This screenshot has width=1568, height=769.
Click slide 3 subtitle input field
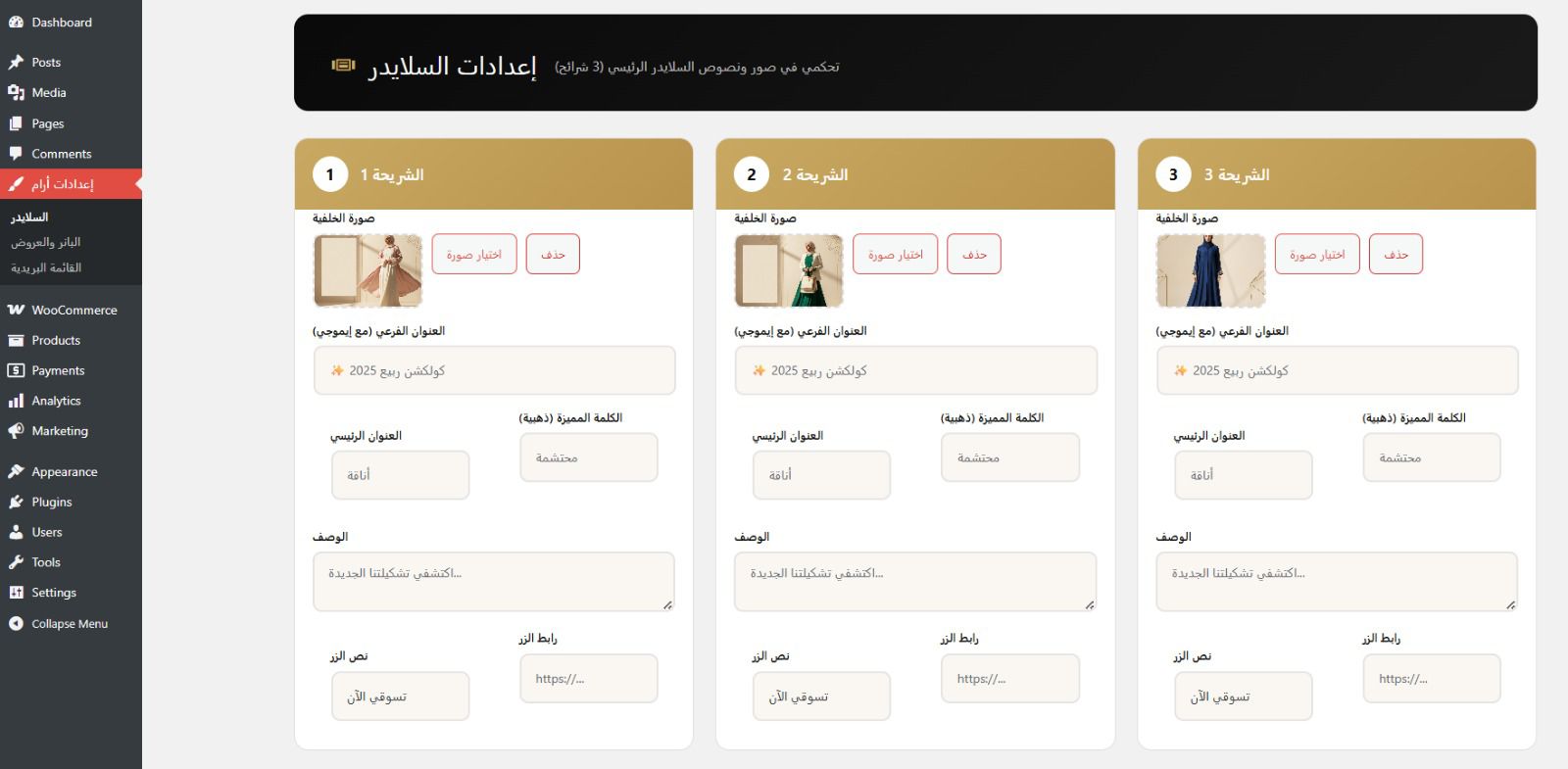1337,371
